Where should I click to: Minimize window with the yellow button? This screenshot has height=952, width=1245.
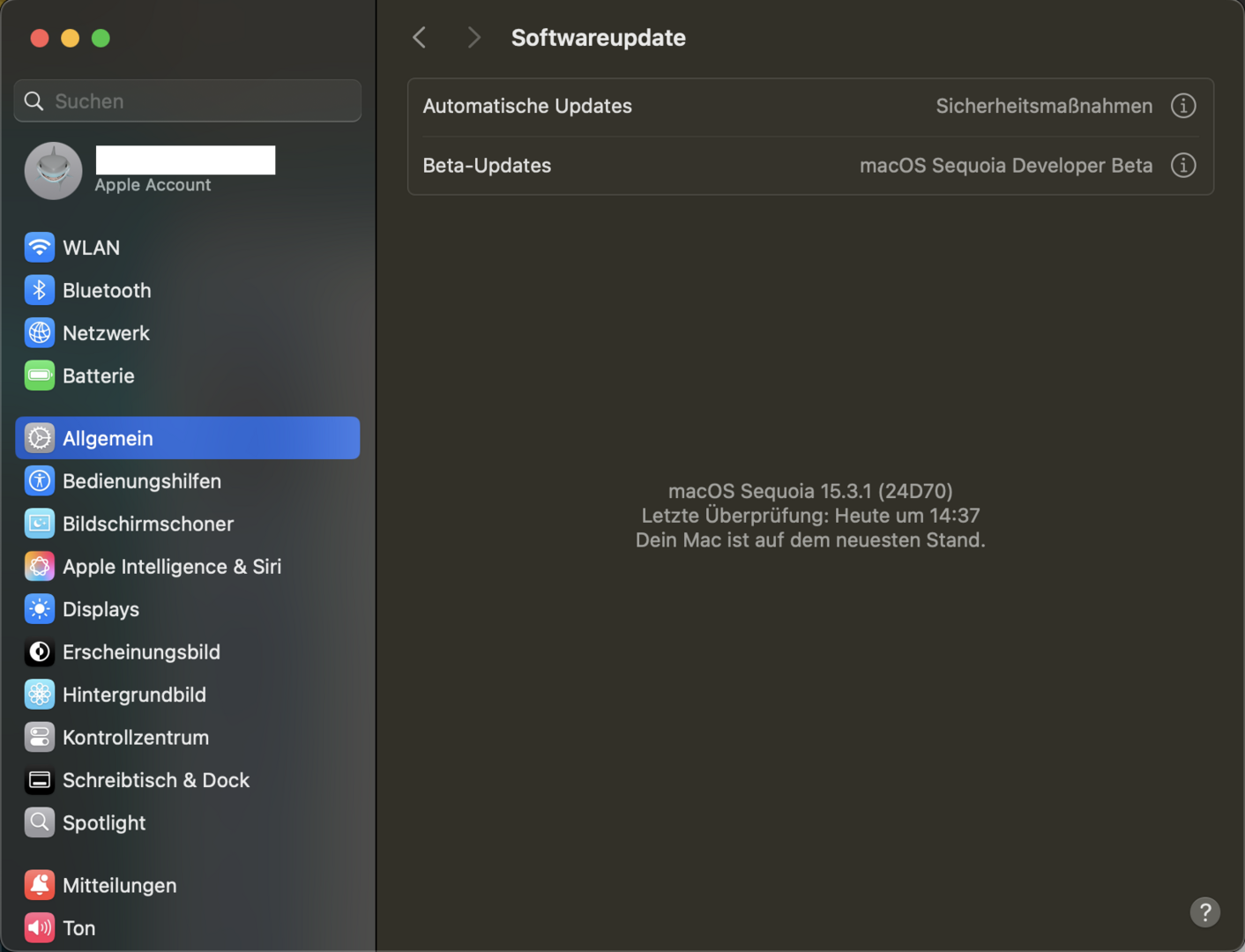pos(71,38)
